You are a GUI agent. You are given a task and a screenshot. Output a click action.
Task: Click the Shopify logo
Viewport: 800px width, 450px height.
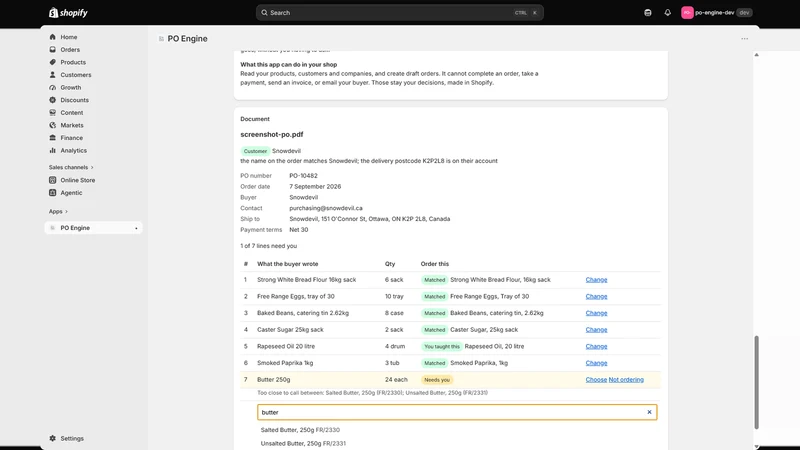[x=68, y=13]
